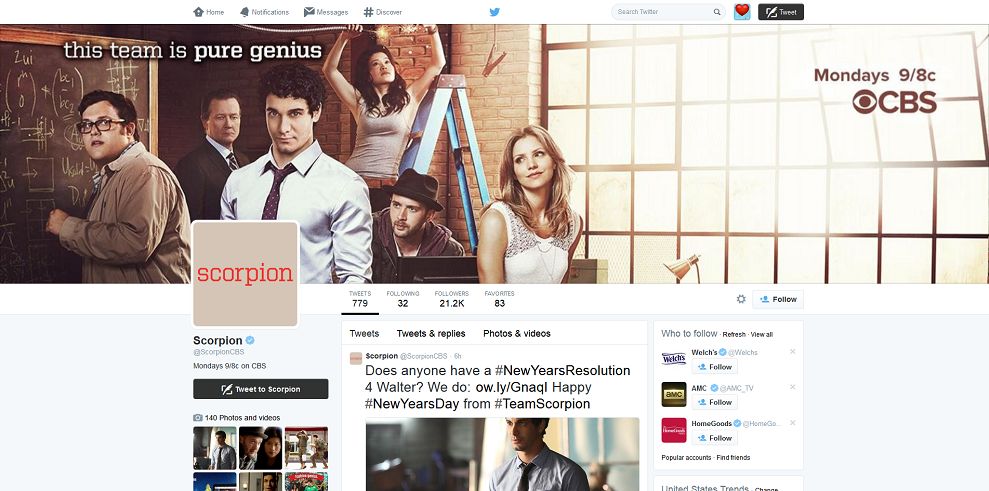This screenshot has height=491, width=989.
Task: View Followers count 21.2K
Action: point(452,299)
